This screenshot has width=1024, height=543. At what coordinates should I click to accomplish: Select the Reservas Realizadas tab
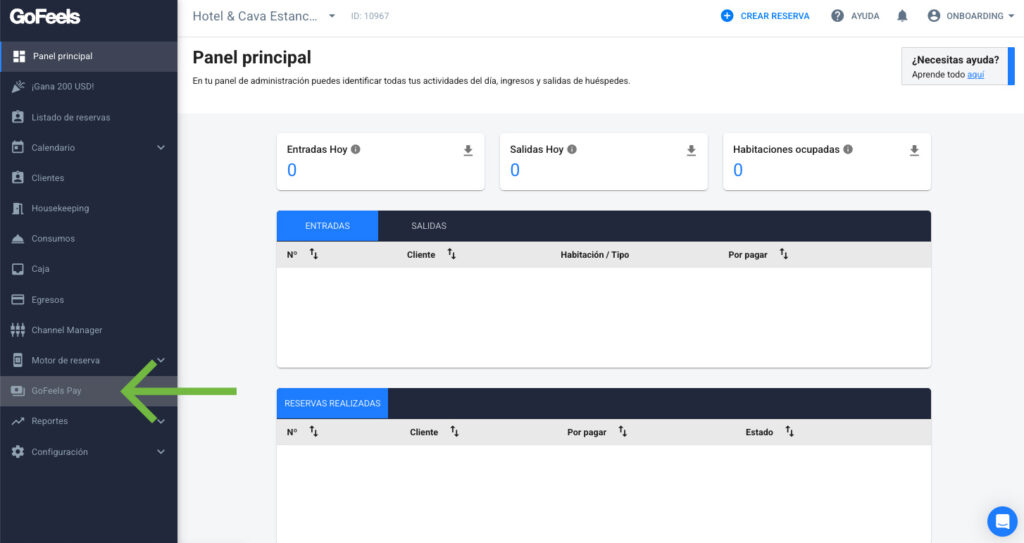332,403
